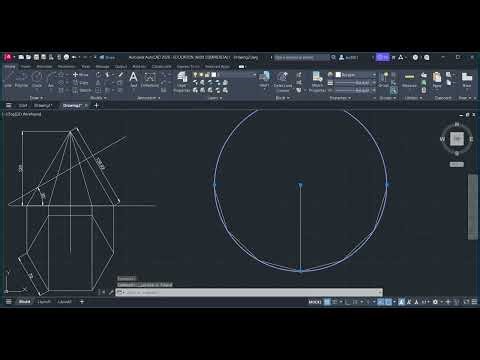480x360 pixels.
Task: Select the Line tool in Draw panel
Action: point(9,79)
